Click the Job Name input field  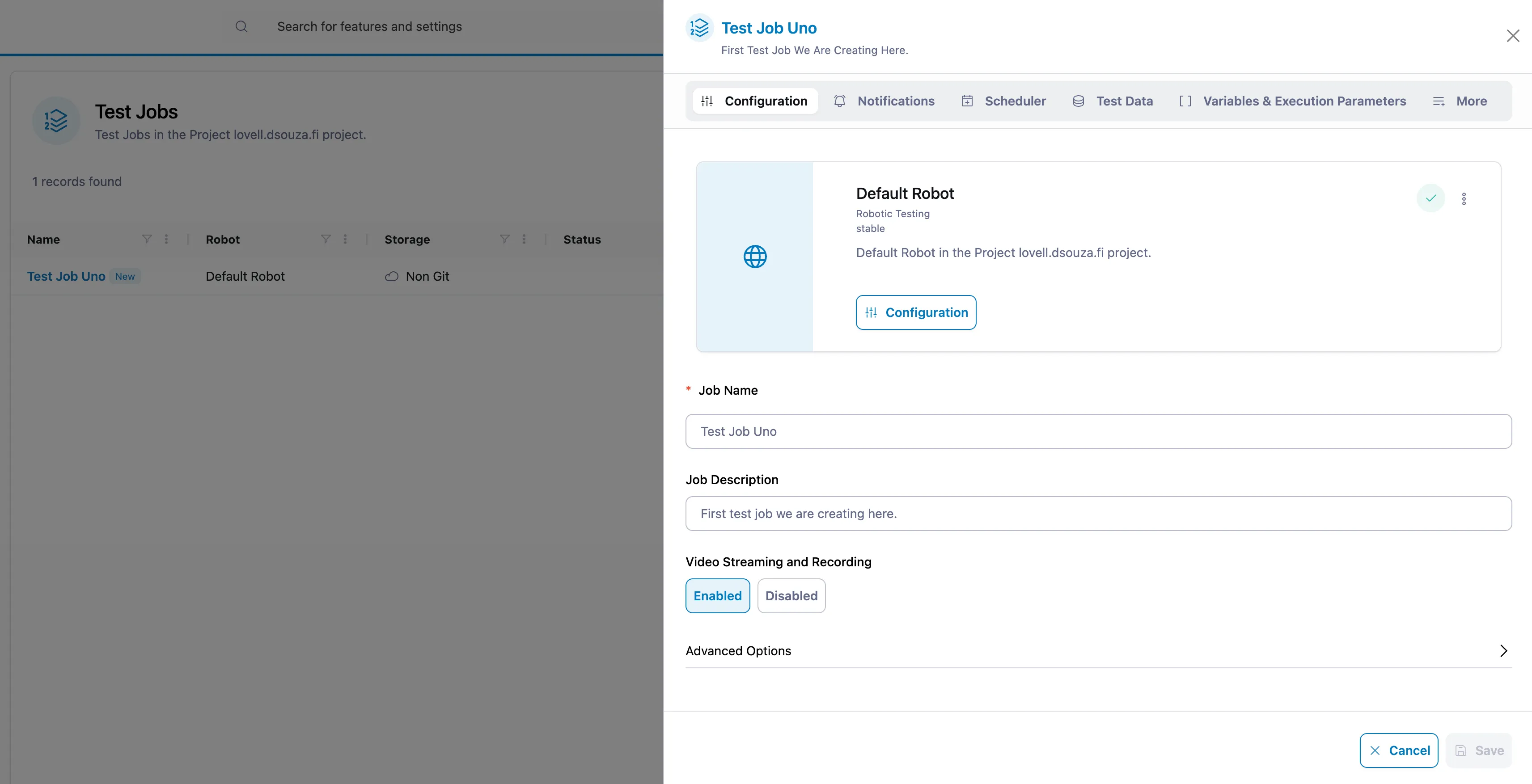tap(1098, 431)
